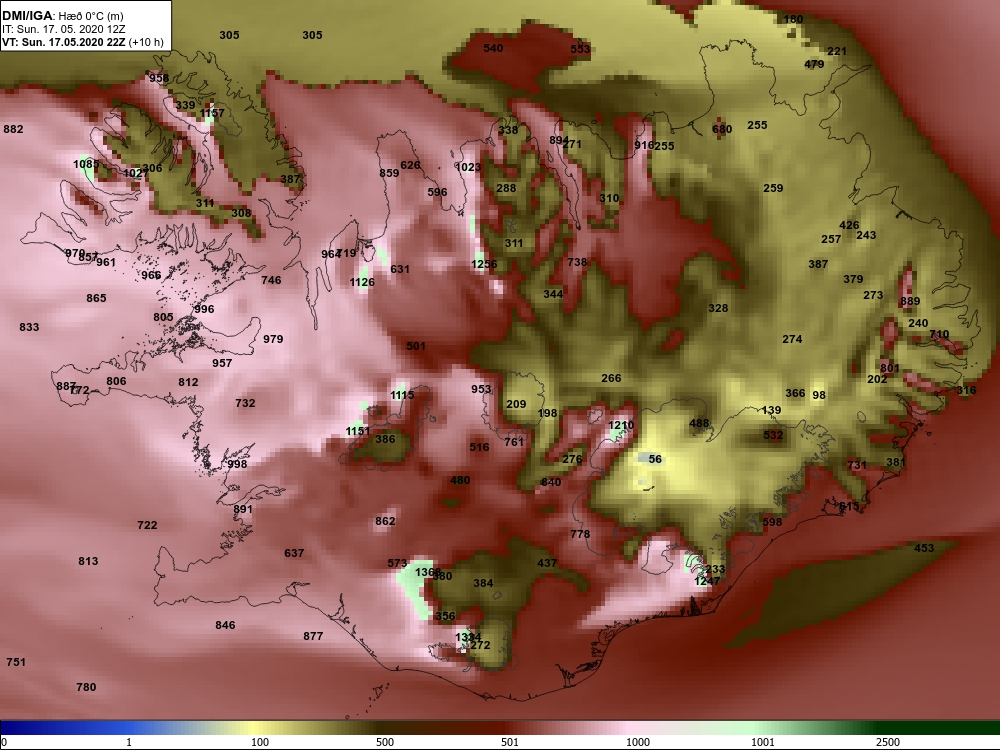This screenshot has height=750, width=1000.
Task: Click the map value '889'
Action: [910, 301]
